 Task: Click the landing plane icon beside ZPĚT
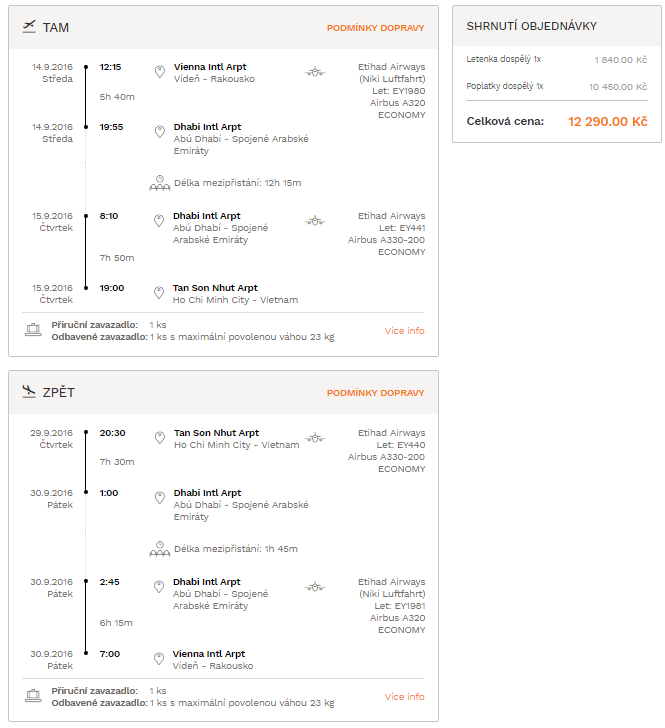29,391
